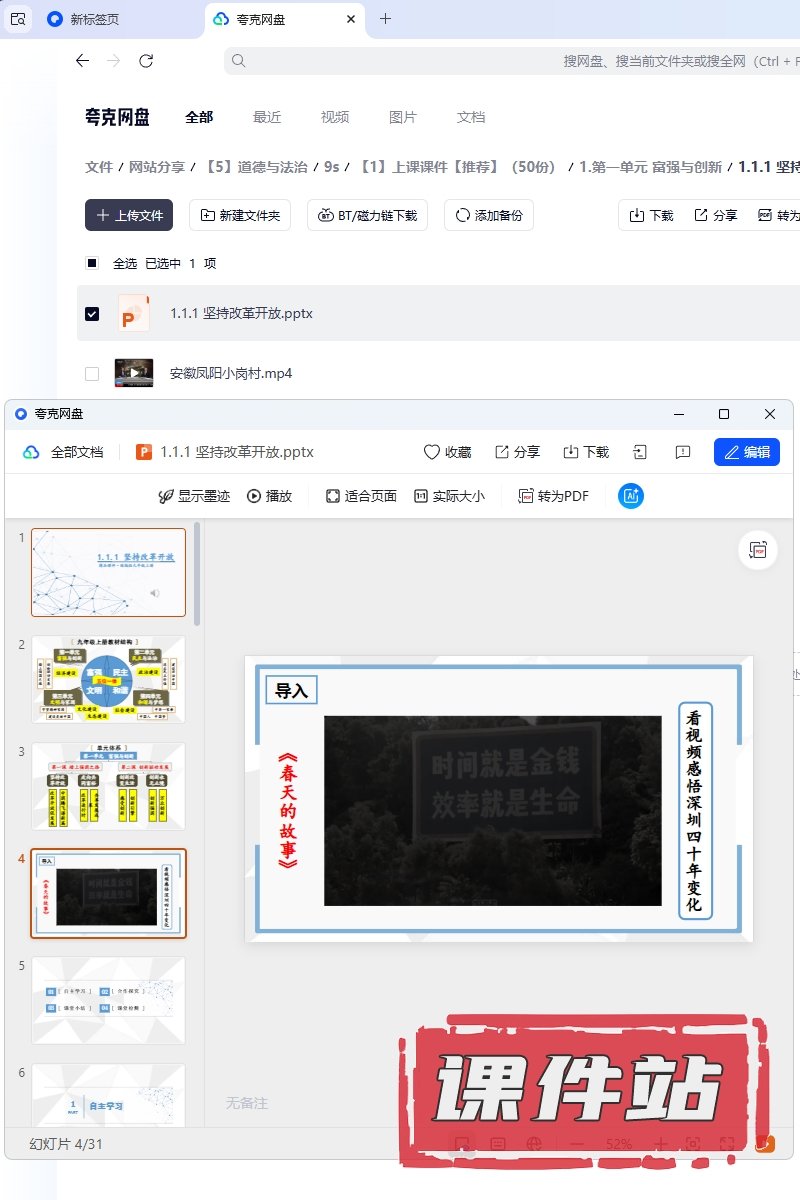The height and width of the screenshot is (1200, 800).
Task: Click 收藏 heart to favorite file
Action: tap(447, 452)
